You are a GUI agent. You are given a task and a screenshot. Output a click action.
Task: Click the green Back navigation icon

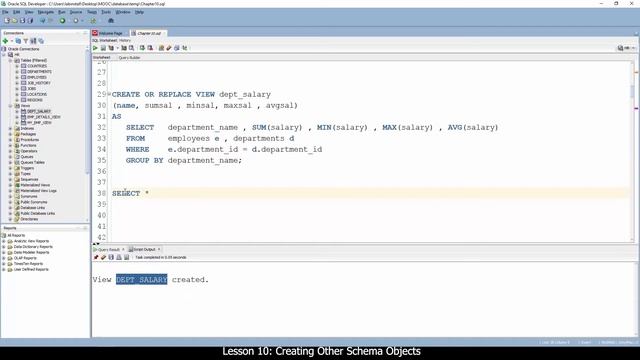pyautogui.click(x=62, y=20)
